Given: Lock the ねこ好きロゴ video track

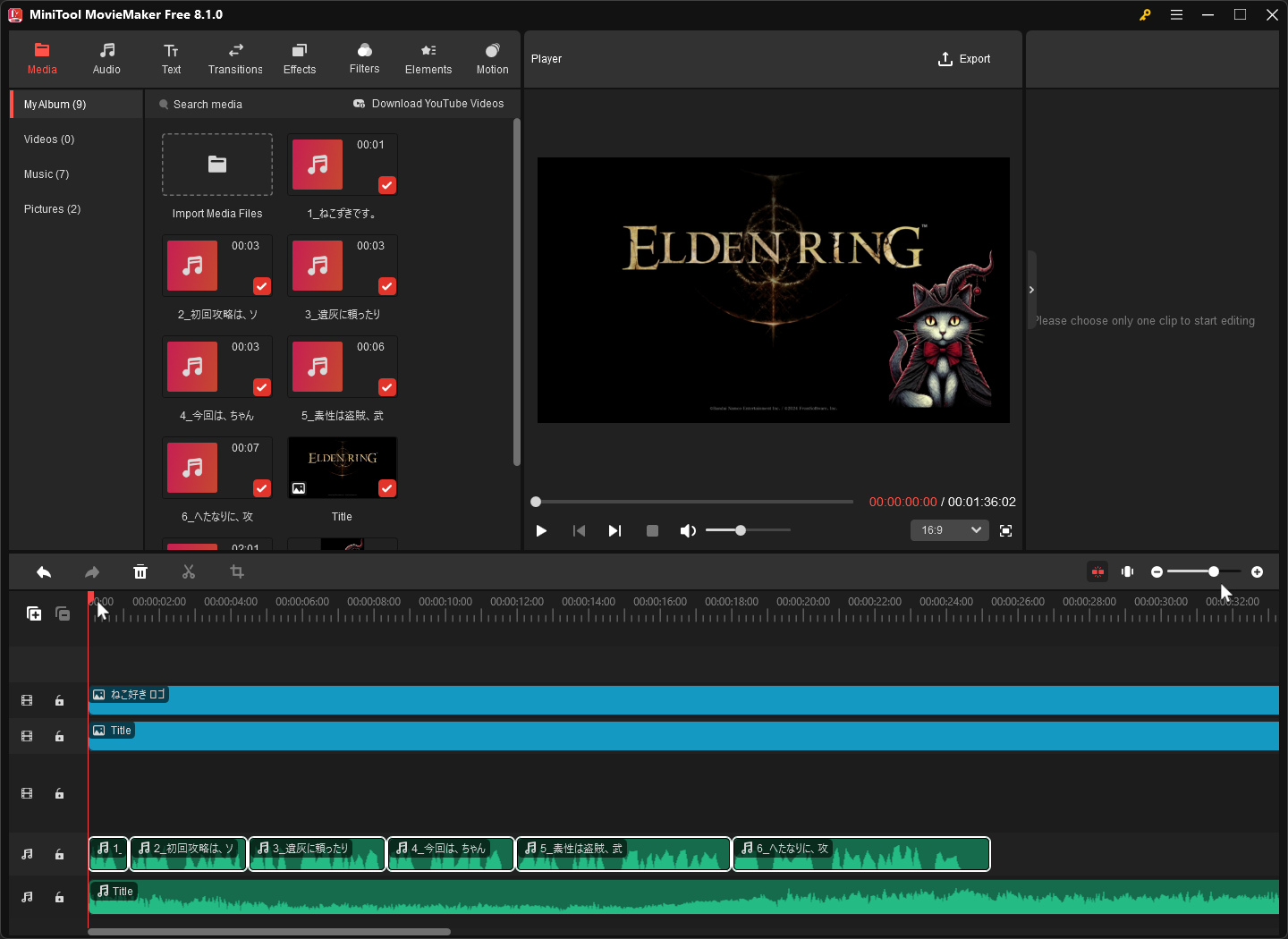Looking at the screenshot, I should tap(59, 701).
